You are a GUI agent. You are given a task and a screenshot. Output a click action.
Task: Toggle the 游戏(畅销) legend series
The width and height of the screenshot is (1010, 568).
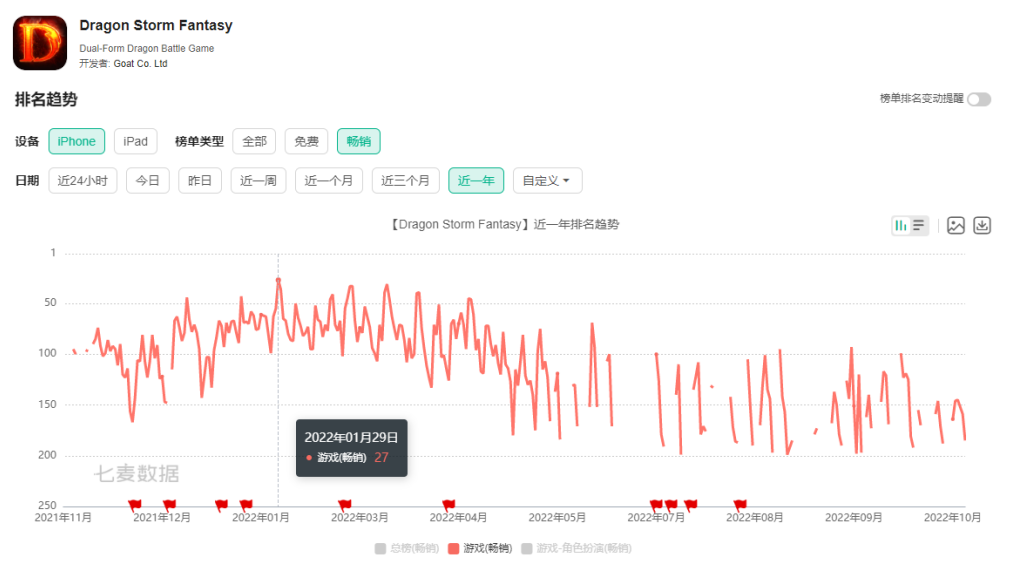[480, 548]
